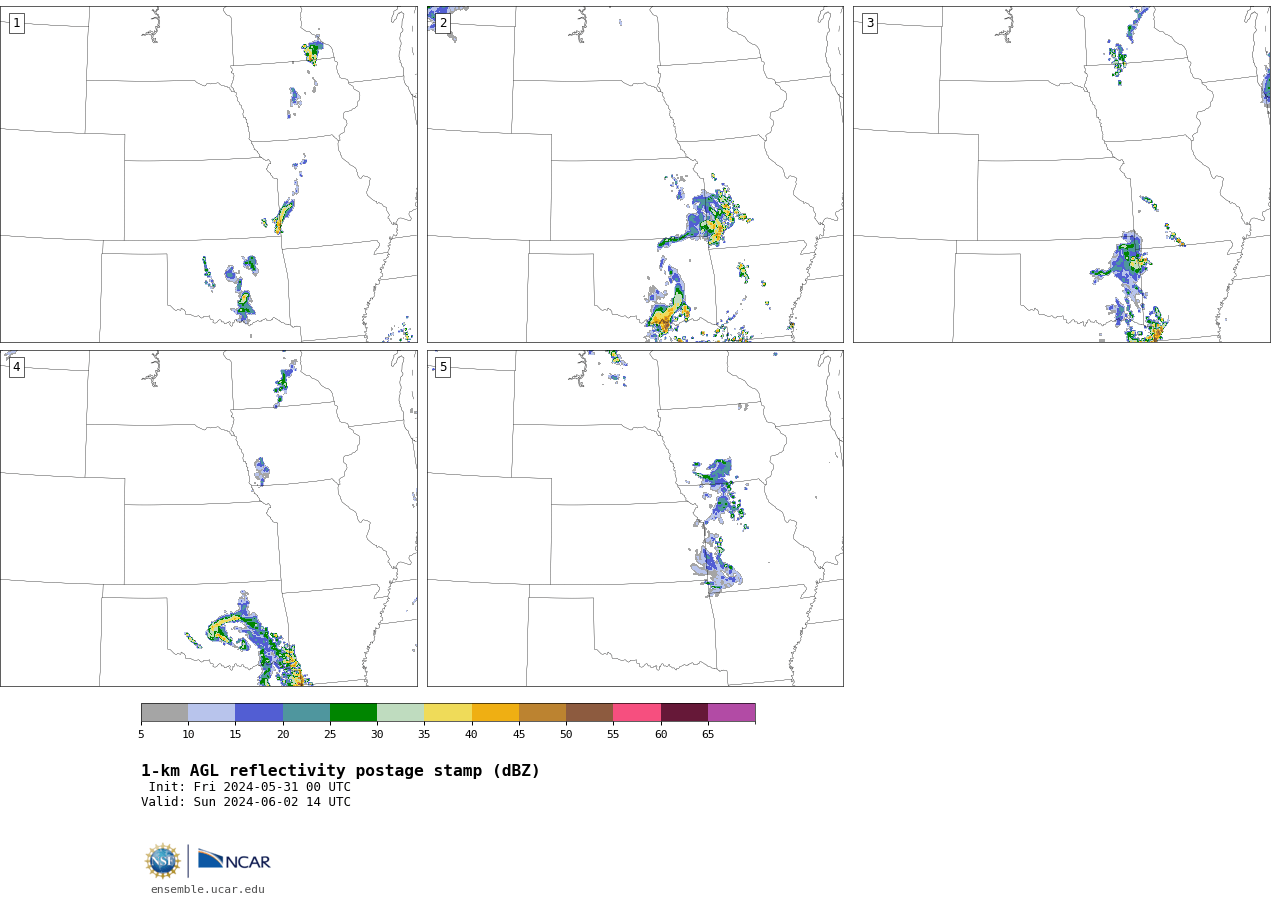
Task: Click the gray 5-10 dBZ swatch
Action: pyautogui.click(x=164, y=713)
